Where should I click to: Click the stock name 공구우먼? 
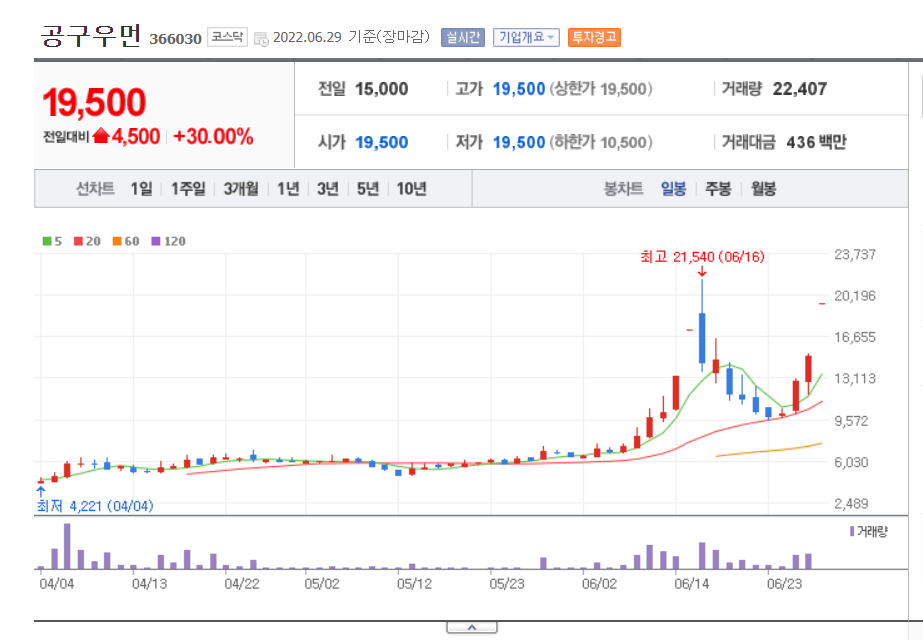tap(91, 35)
